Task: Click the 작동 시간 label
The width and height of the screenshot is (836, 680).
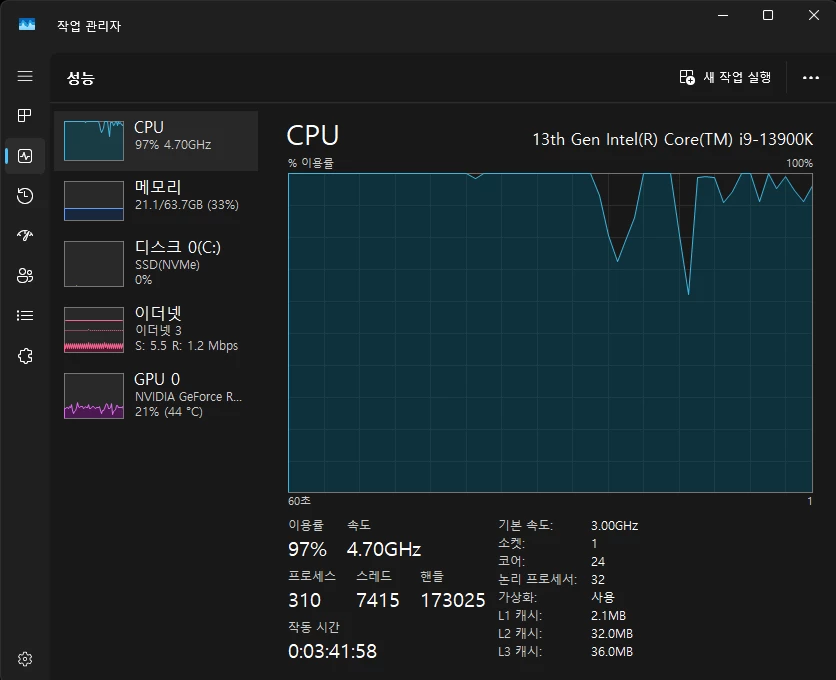Action: [314, 627]
